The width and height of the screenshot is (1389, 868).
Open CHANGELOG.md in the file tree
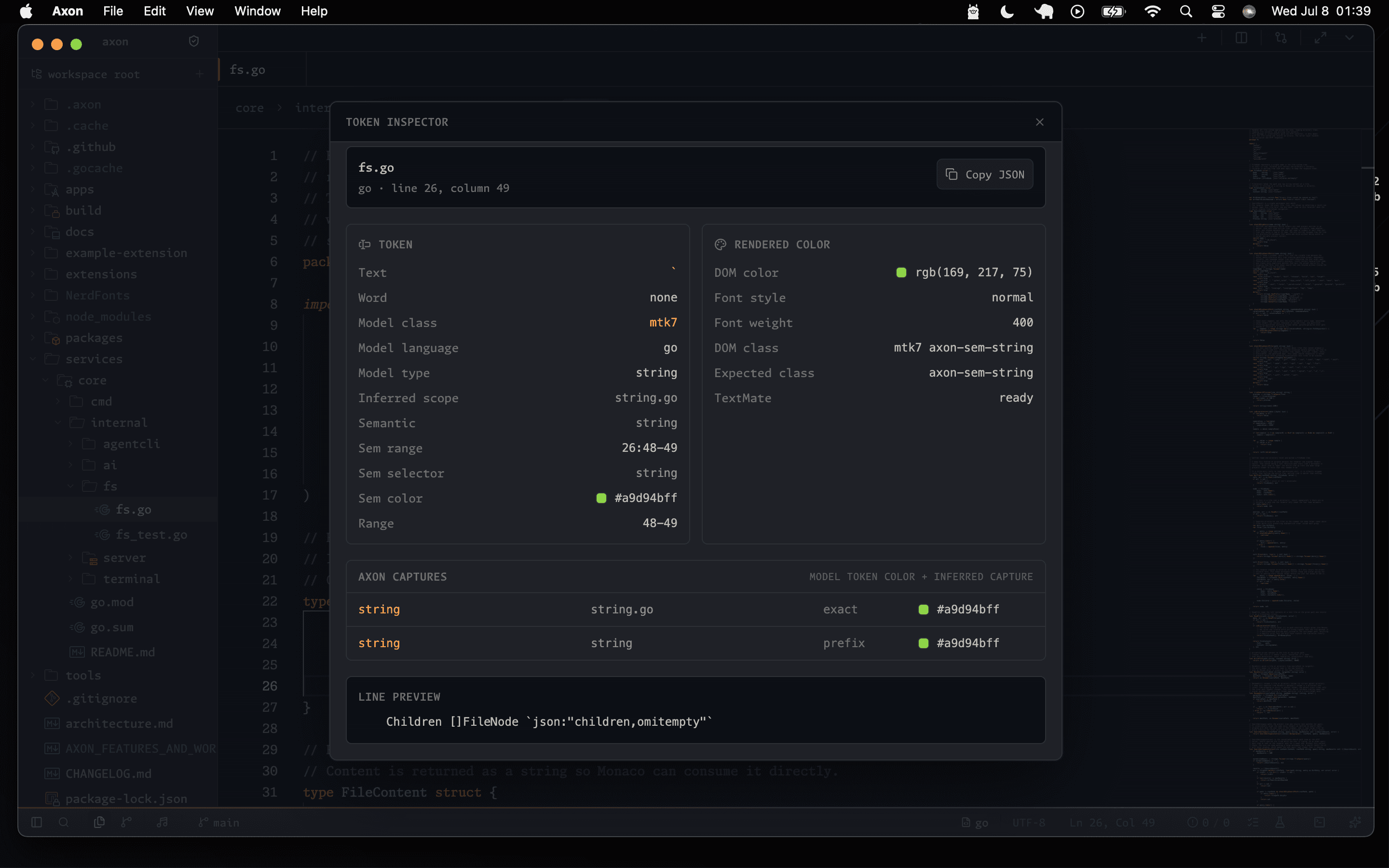pos(109,774)
